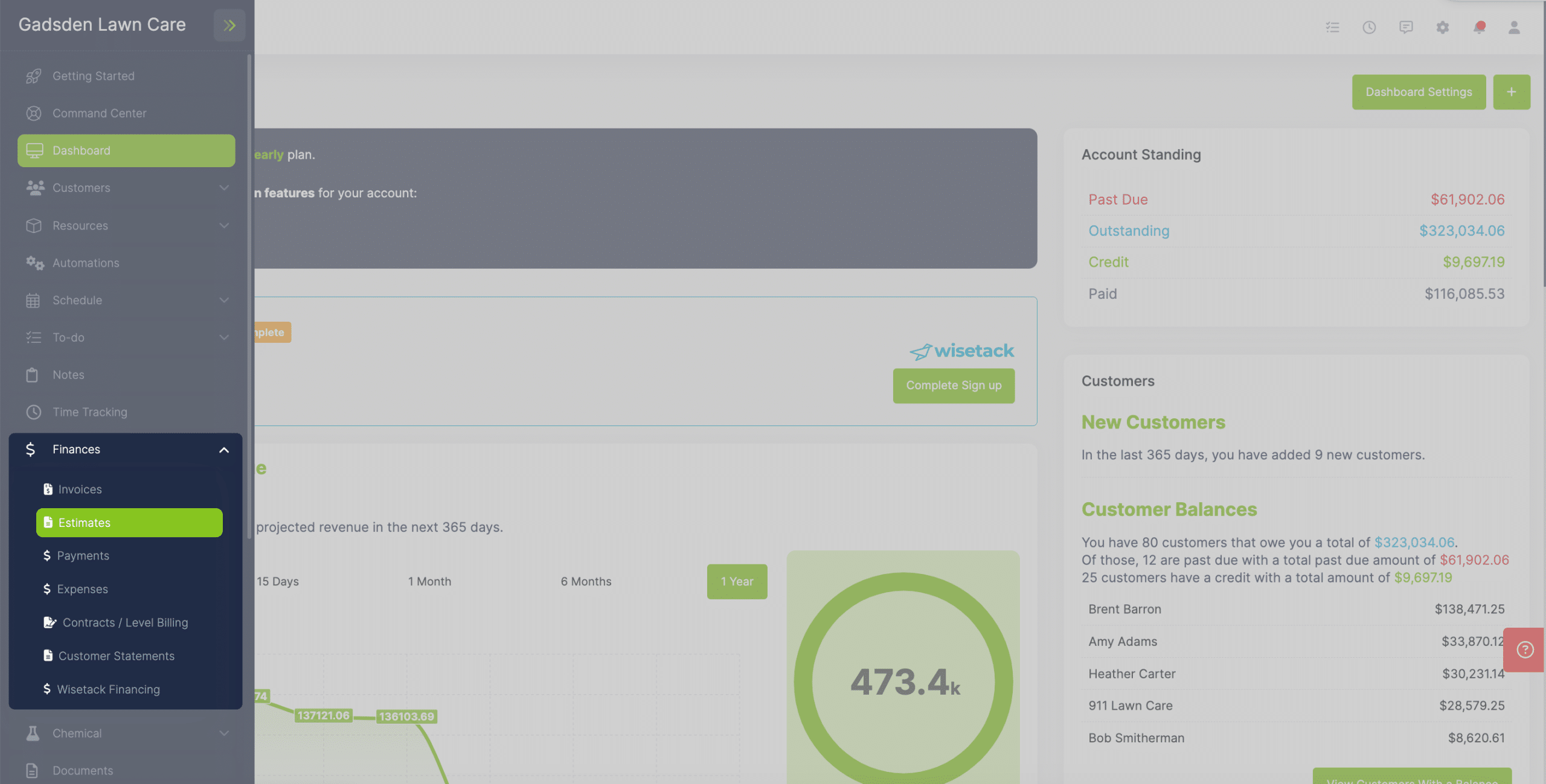The image size is (1546, 784).
Task: Open Estimates under Finances
Action: click(129, 523)
